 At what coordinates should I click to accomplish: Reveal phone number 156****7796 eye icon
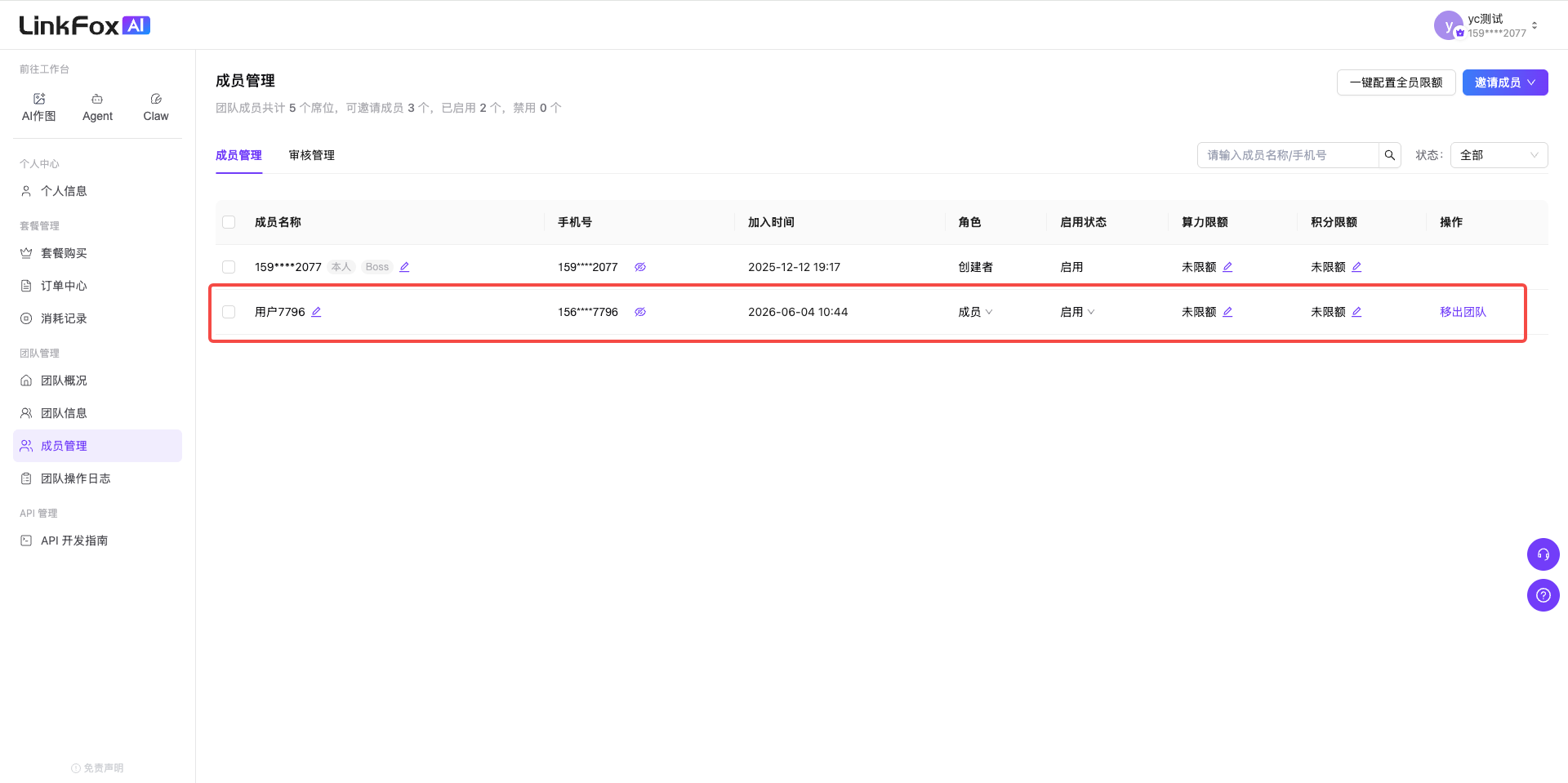640,312
